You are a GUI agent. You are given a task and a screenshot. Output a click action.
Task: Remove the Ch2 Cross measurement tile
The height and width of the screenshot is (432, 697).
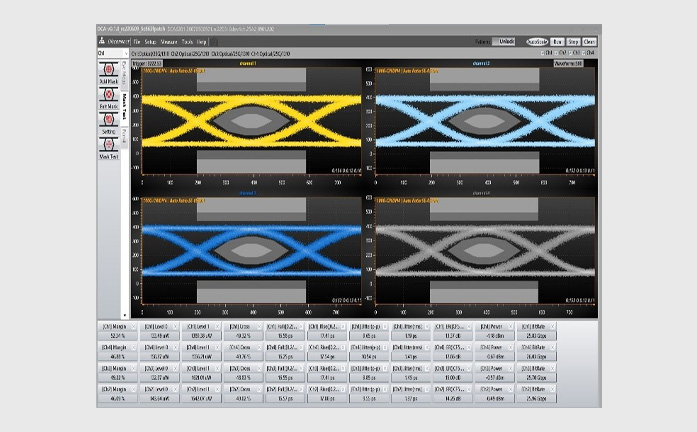[x=259, y=389]
